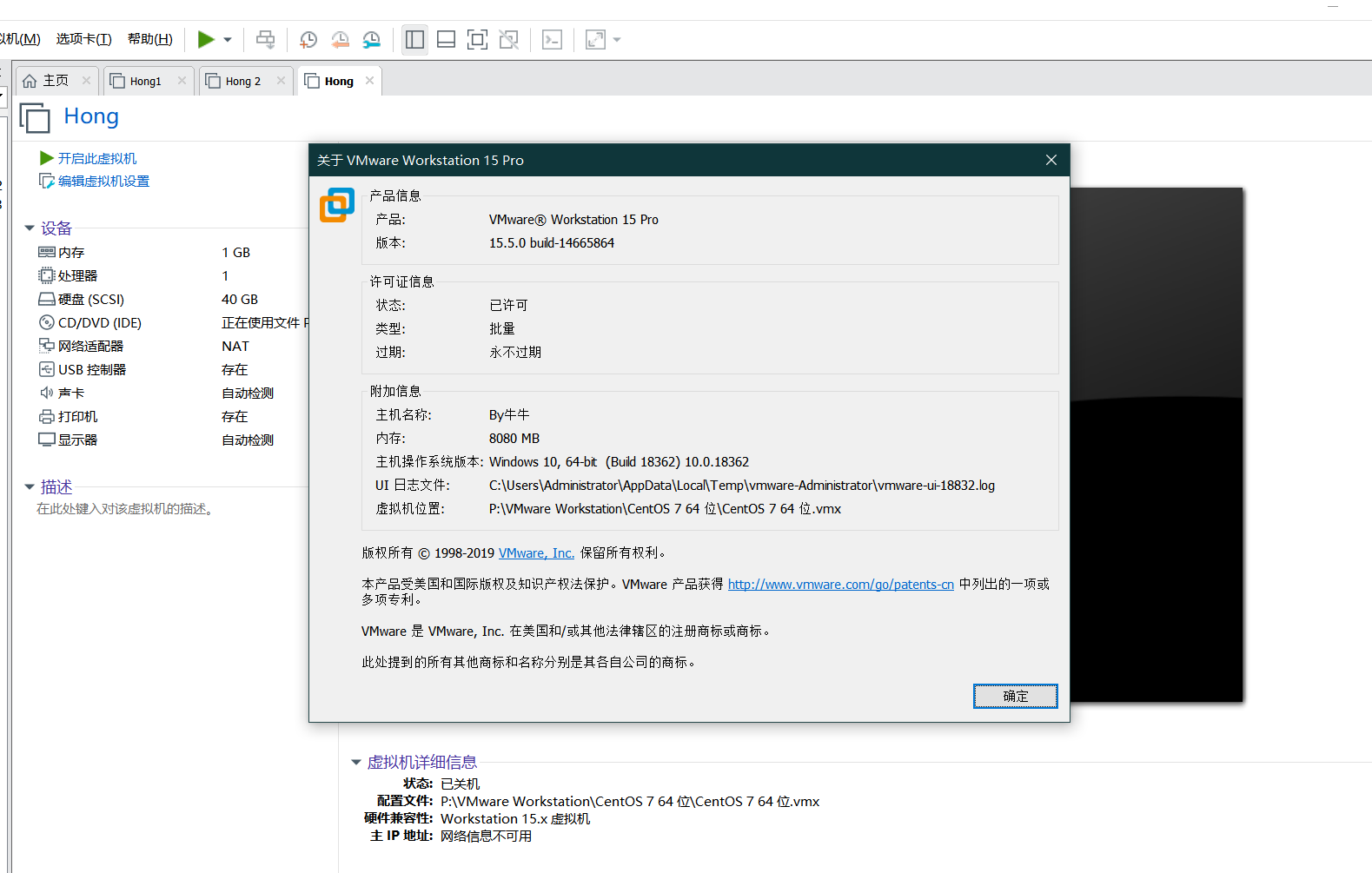Click the black VM screen preview

(1157, 445)
